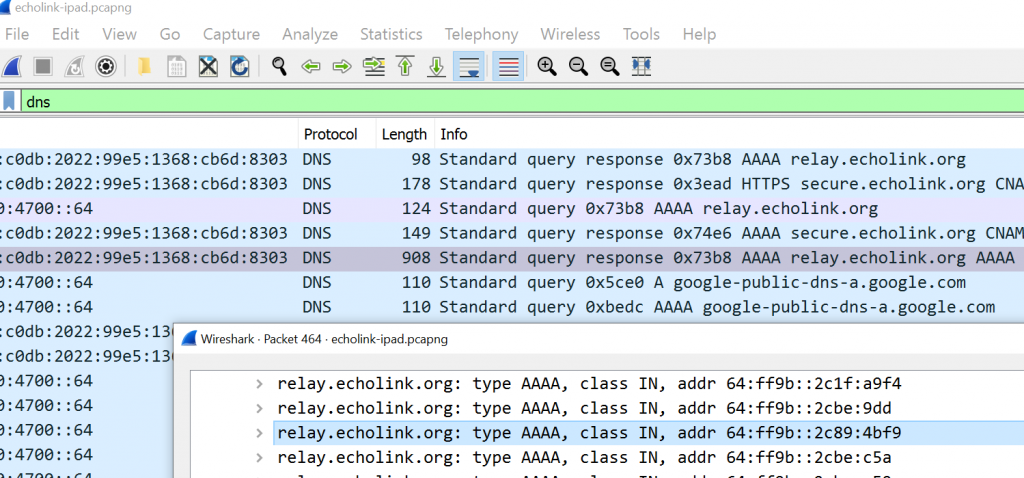Image resolution: width=1024 pixels, height=478 pixels.
Task: Zoom in main window text
Action: [547, 67]
